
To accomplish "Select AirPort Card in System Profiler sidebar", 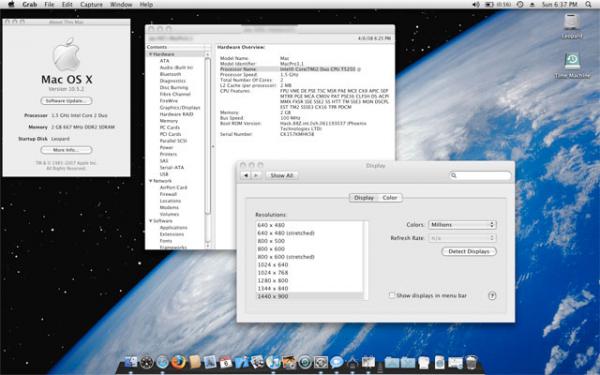I will click(x=173, y=188).
